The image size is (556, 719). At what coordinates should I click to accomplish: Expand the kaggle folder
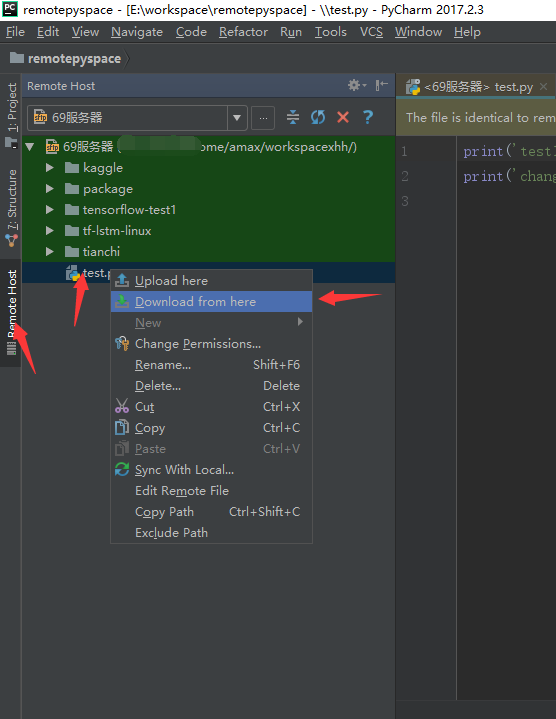coord(50,168)
